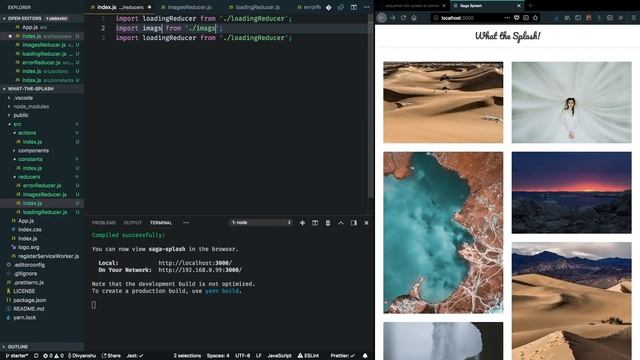Screen dimensions: 640x360
Task: Click the sync icon in the status bar
Action: tap(36, 356)
